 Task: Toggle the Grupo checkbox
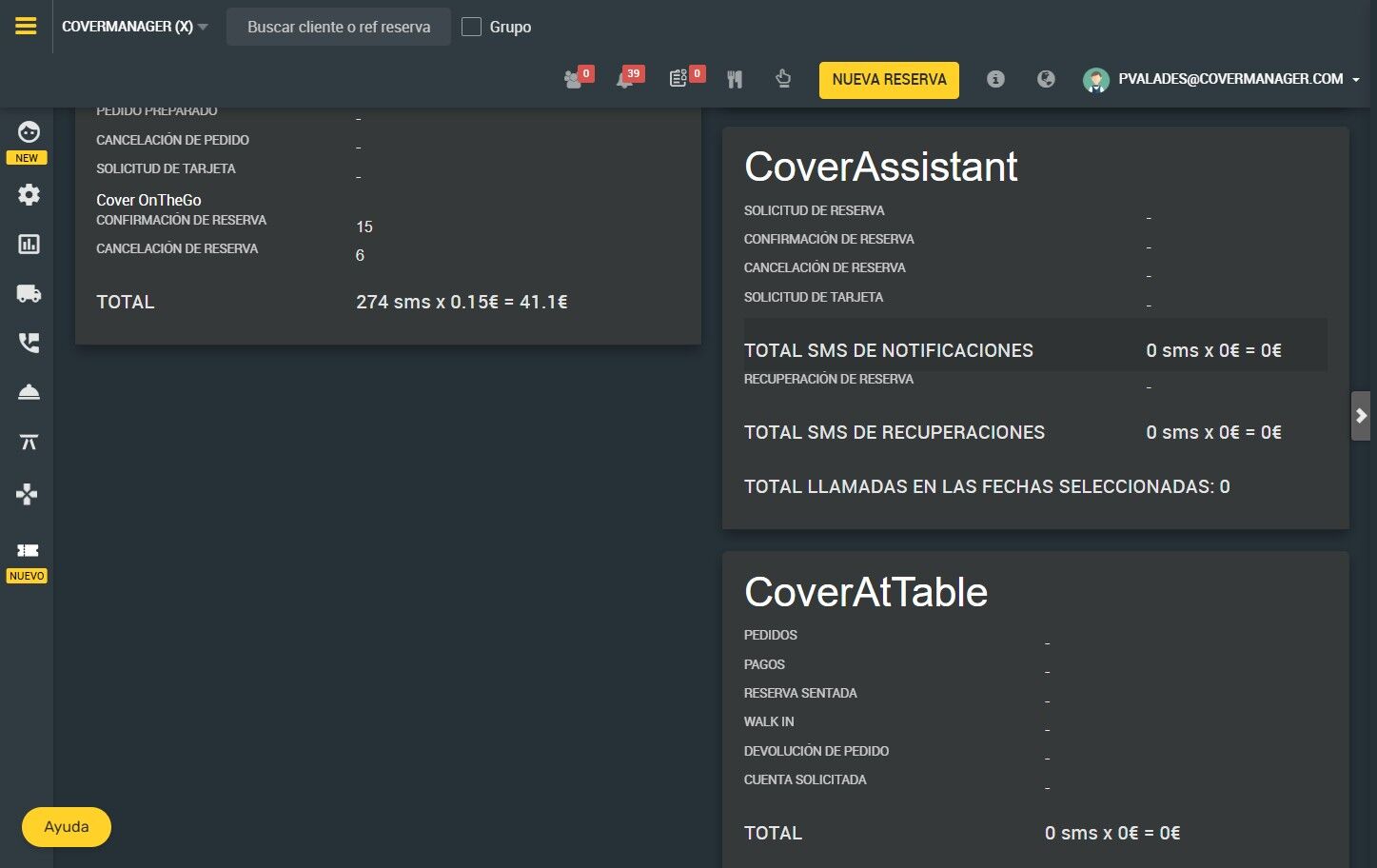coord(471,27)
